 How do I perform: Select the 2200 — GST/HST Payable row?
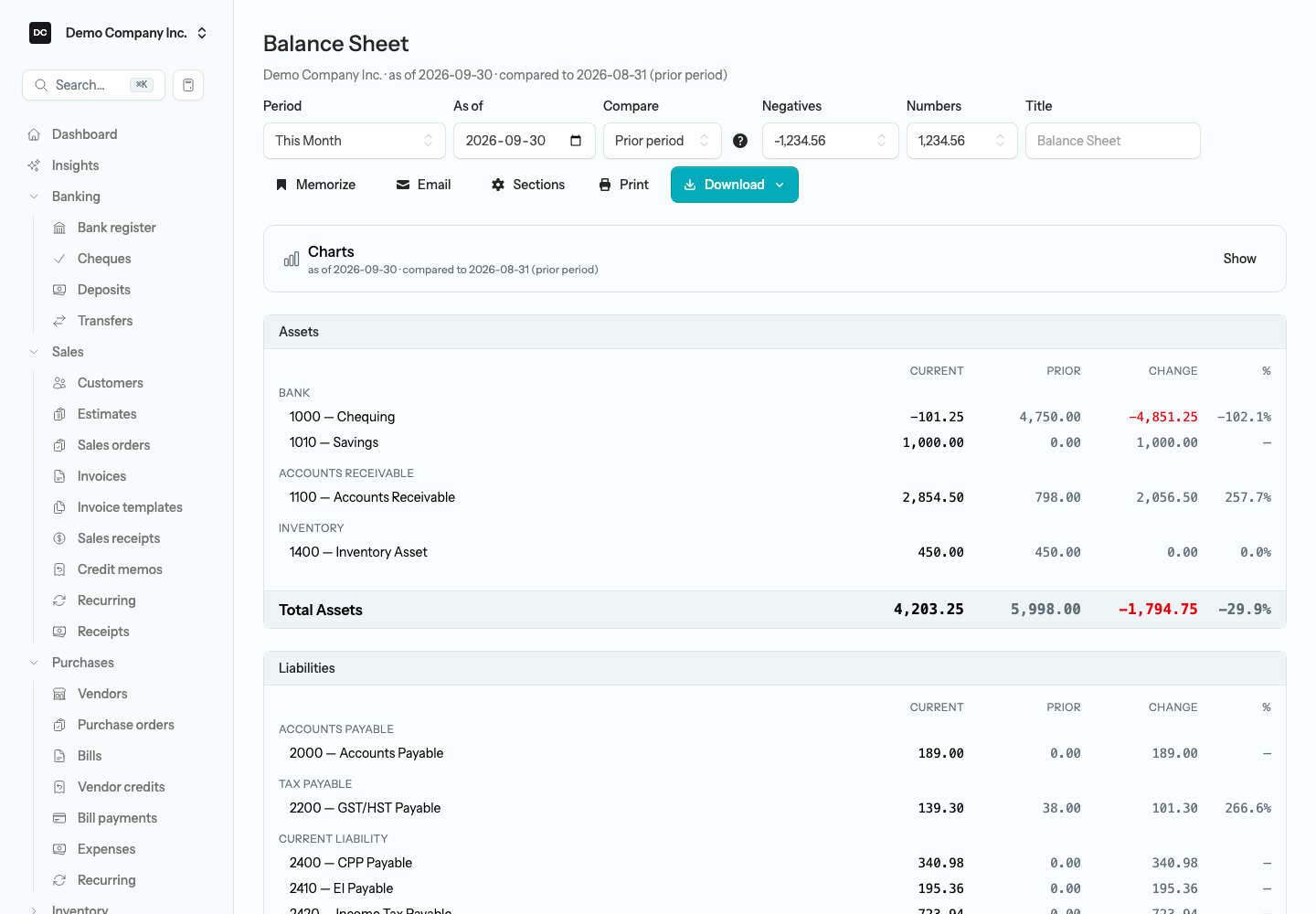[775, 808]
